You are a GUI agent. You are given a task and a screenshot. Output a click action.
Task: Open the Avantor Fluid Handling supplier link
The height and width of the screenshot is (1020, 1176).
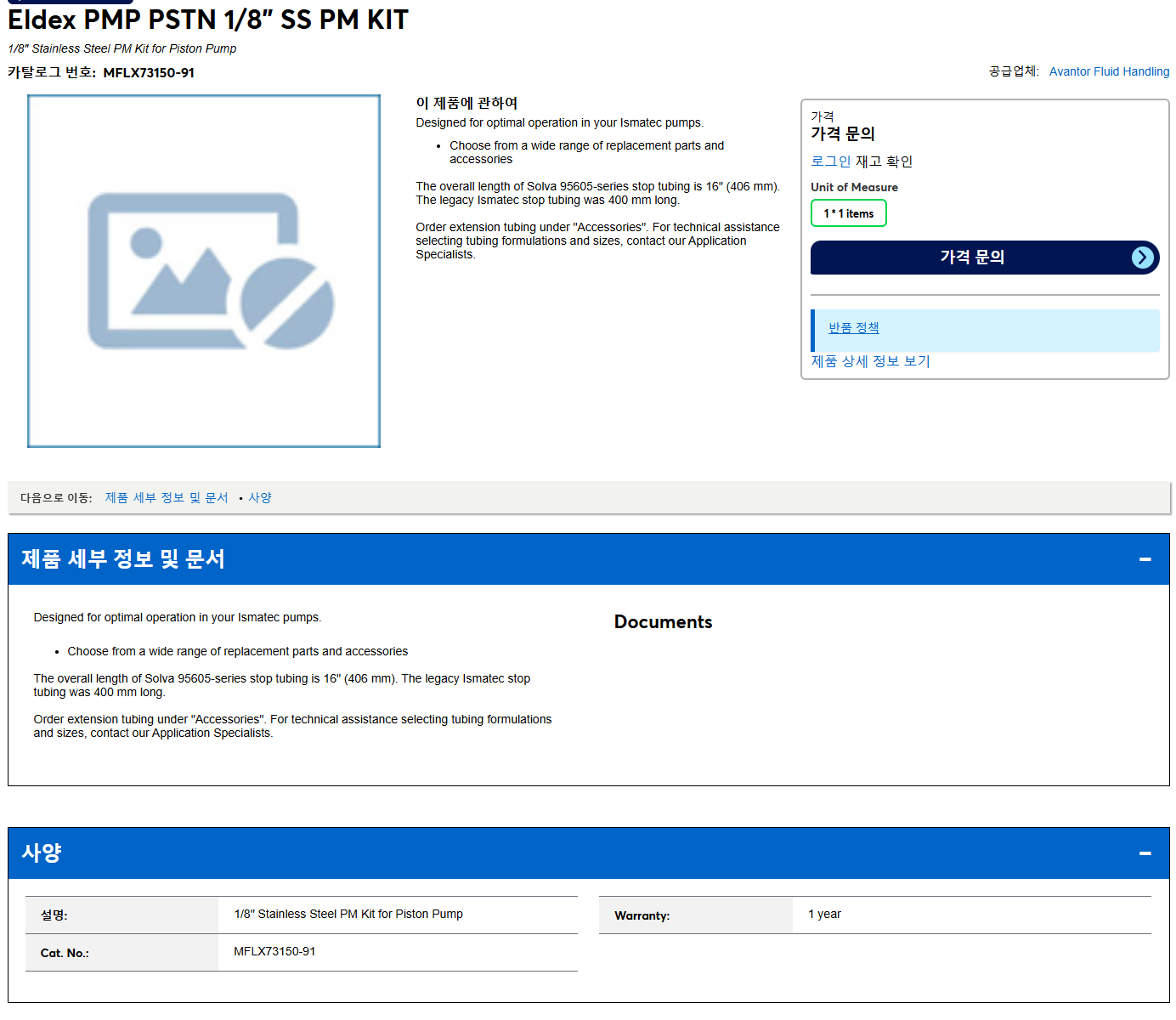pyautogui.click(x=1109, y=71)
